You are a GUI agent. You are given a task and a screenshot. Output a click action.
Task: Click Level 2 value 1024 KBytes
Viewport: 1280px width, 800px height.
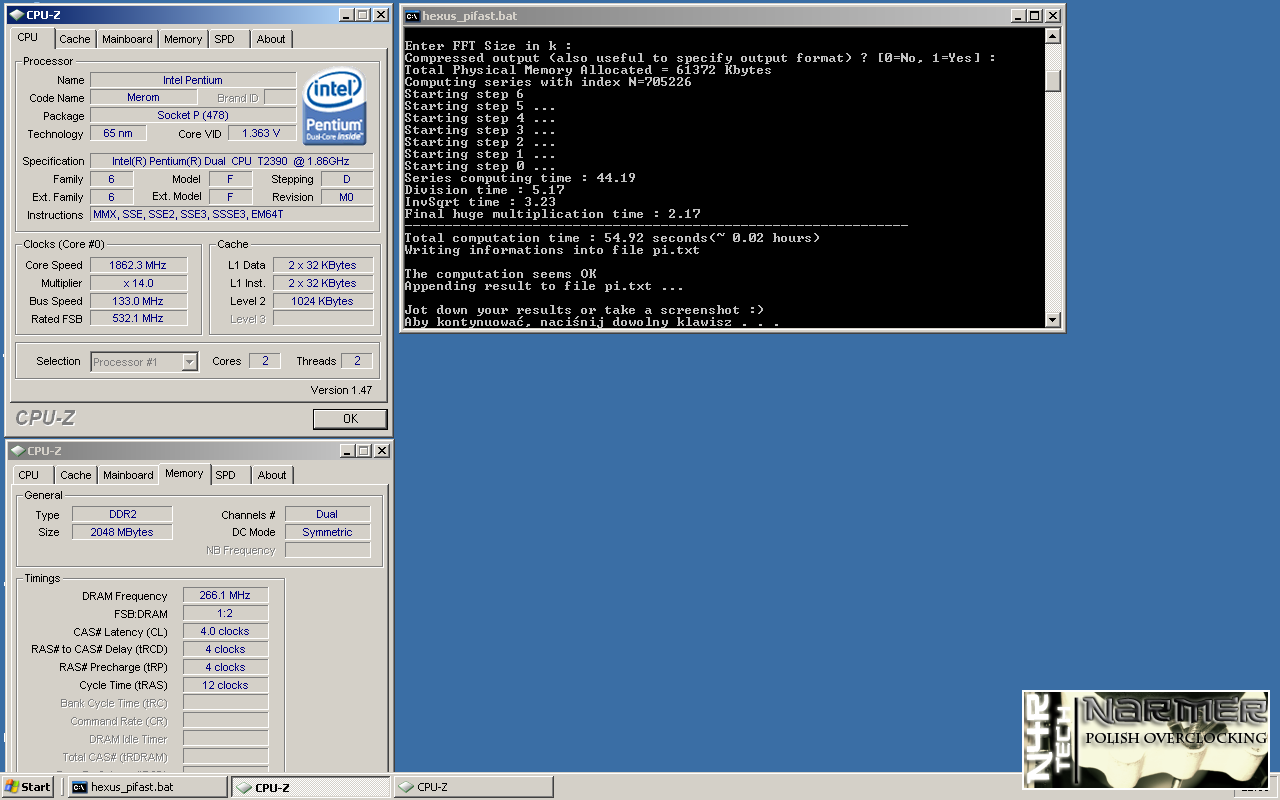(x=323, y=301)
